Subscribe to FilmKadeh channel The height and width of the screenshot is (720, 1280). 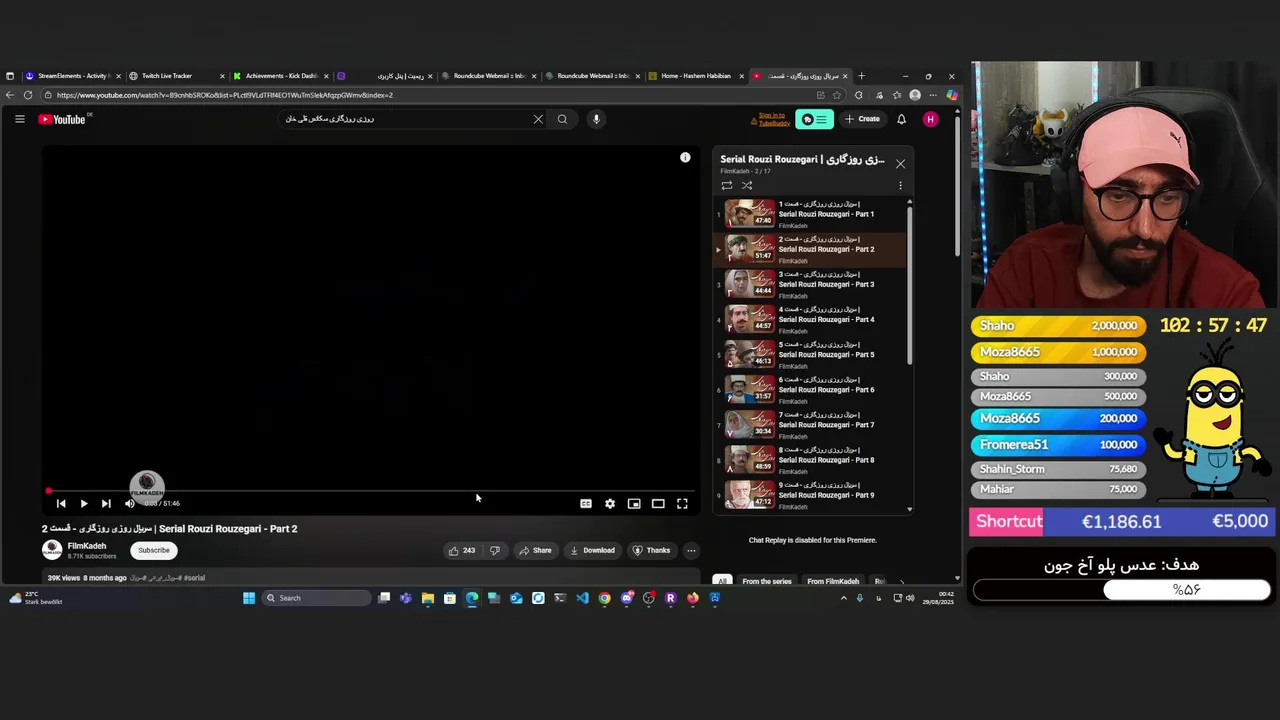click(x=154, y=550)
